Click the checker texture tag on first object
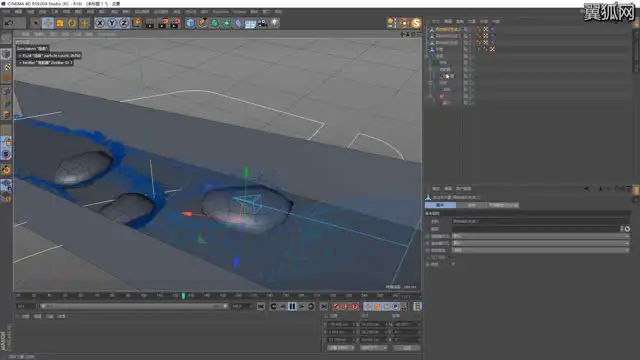640x360 pixels. point(486,29)
